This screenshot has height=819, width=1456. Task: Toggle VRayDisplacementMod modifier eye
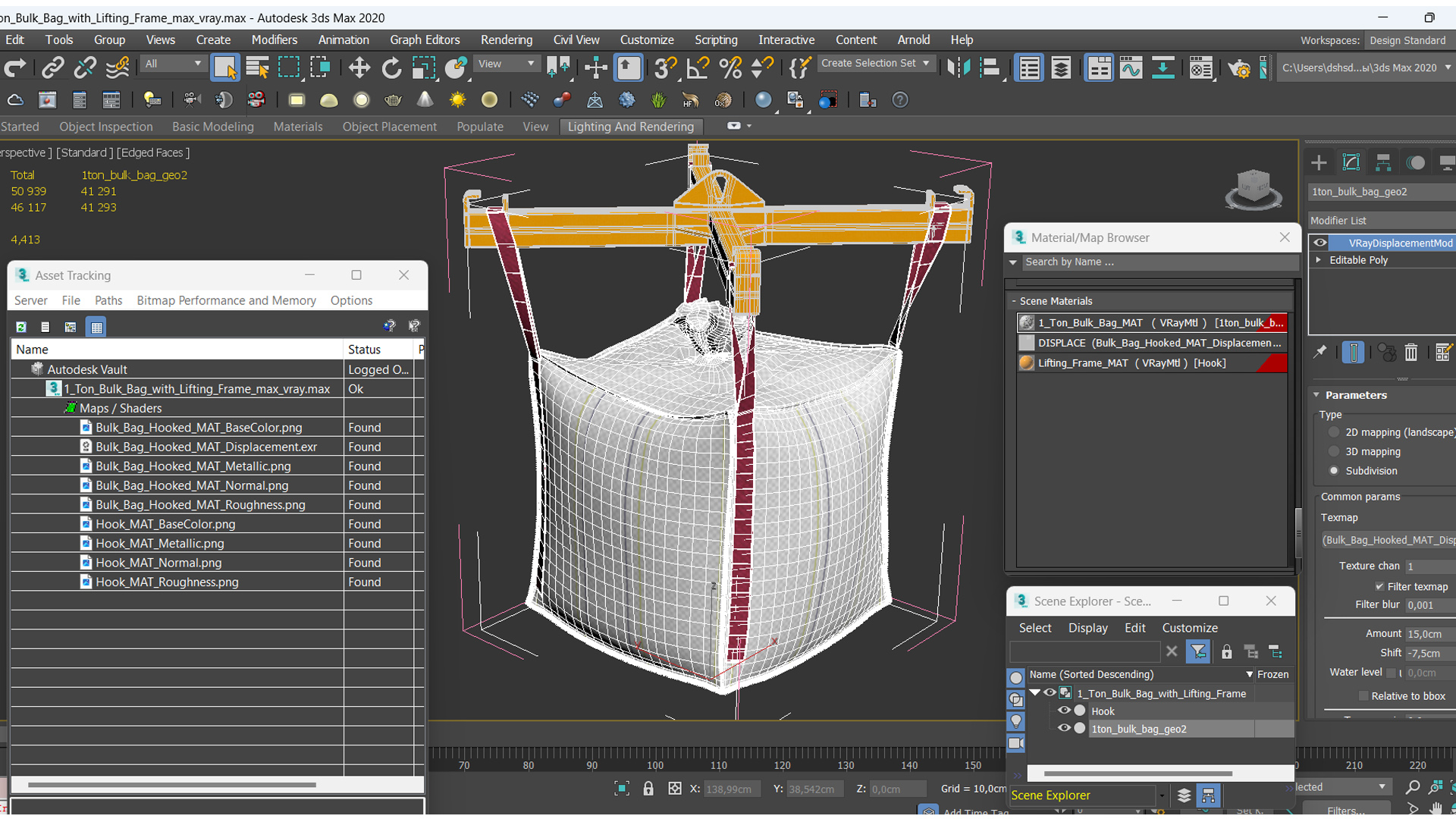pos(1320,243)
